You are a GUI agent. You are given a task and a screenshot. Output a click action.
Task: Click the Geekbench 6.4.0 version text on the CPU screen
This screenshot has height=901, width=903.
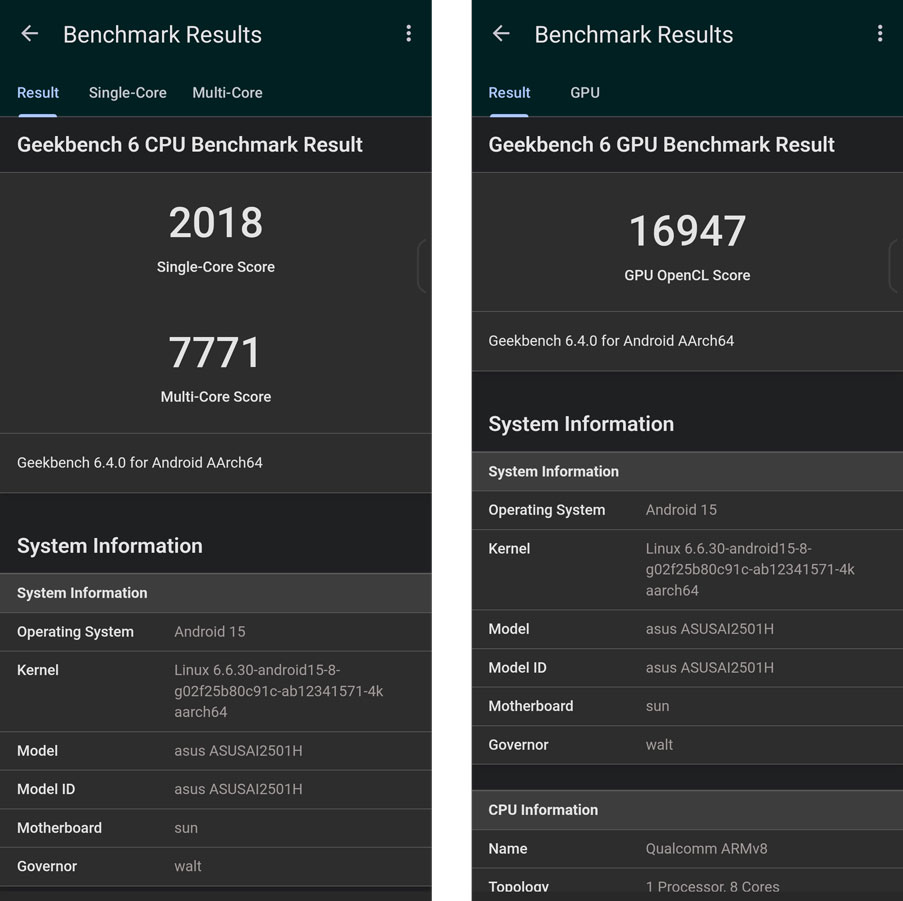tap(140, 463)
